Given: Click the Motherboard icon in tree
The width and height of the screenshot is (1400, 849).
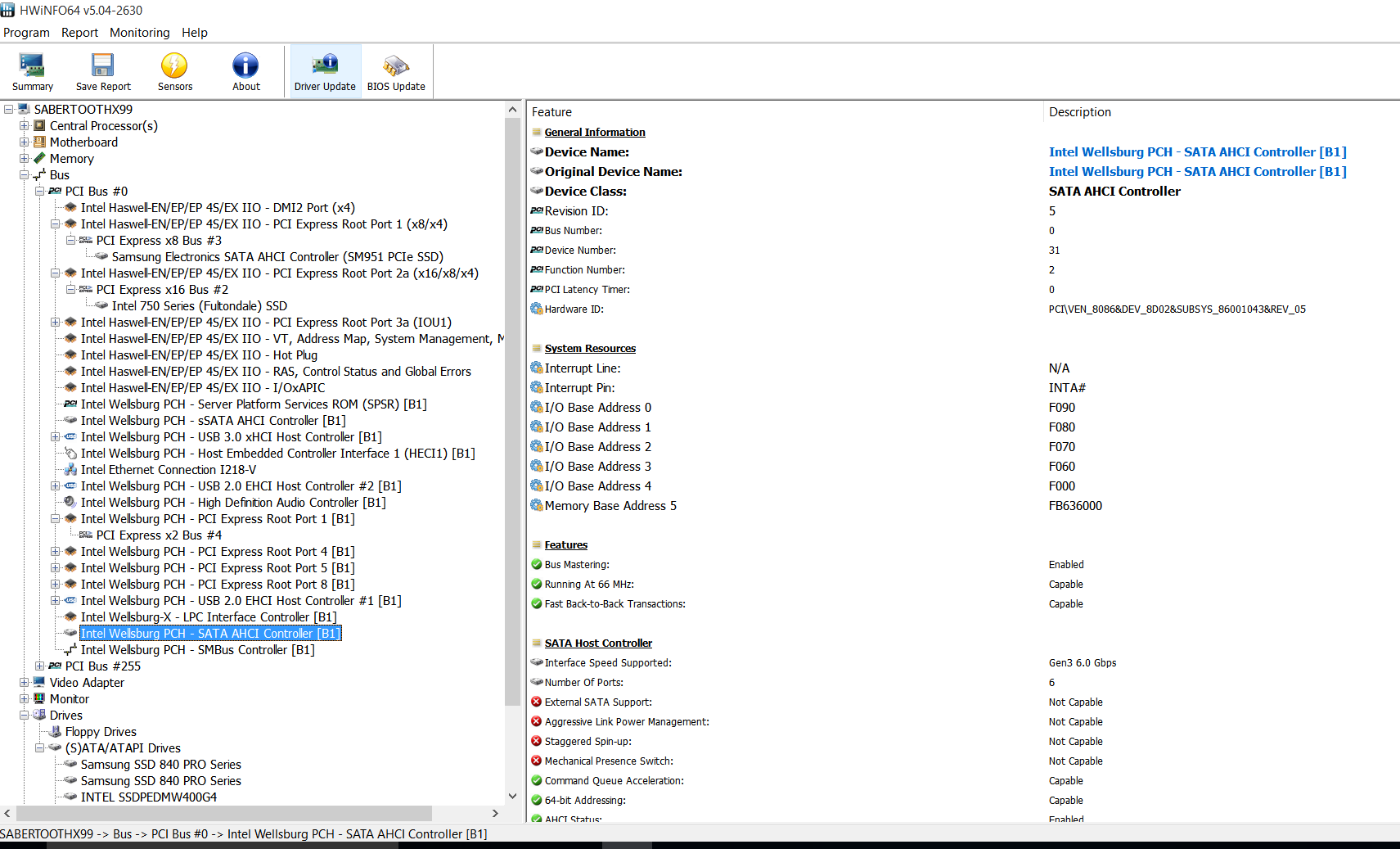Looking at the screenshot, I should pos(39,142).
